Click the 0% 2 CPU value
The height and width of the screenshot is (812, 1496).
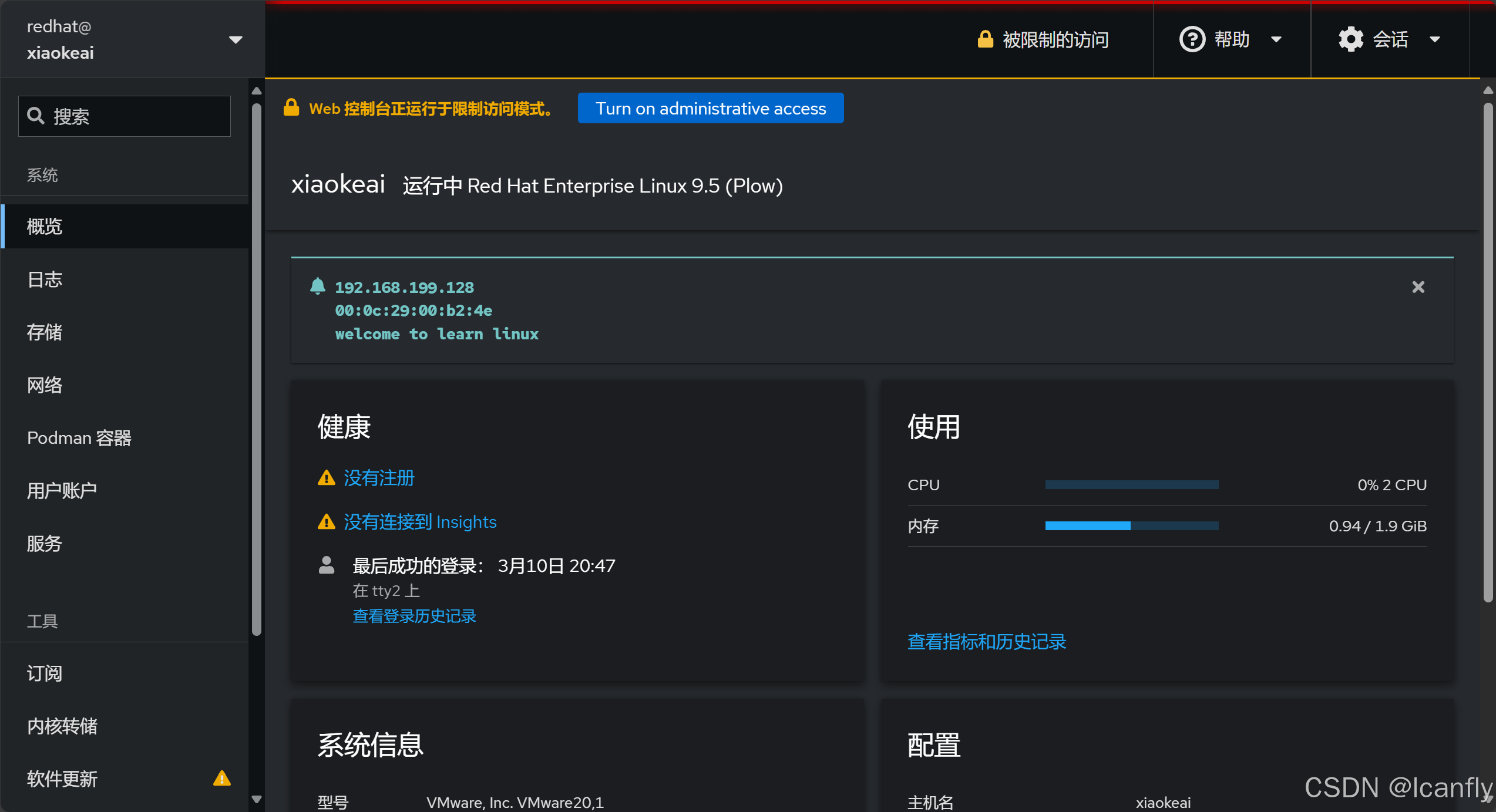coord(1392,485)
